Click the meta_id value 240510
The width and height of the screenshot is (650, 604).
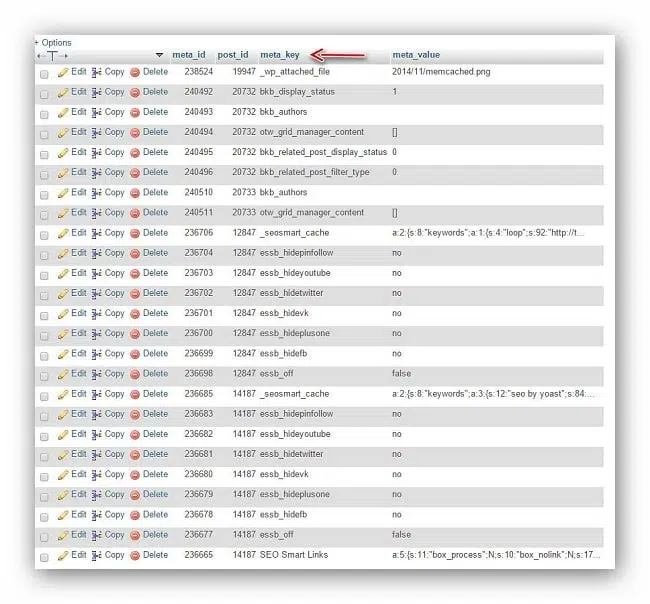tap(199, 192)
